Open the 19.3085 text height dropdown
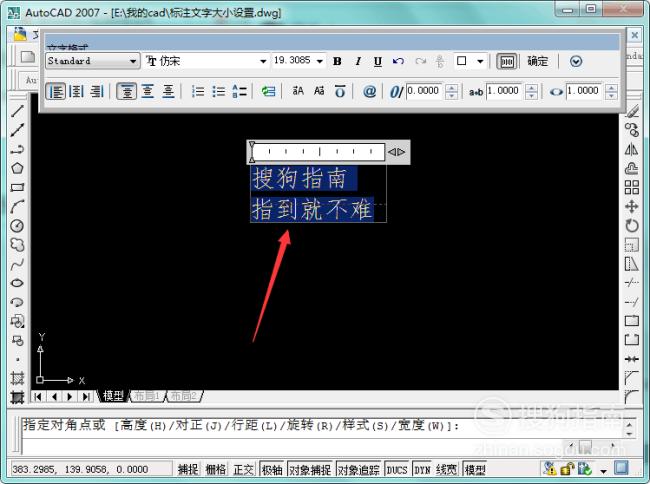Viewport: 650px width, 484px height. click(320, 61)
